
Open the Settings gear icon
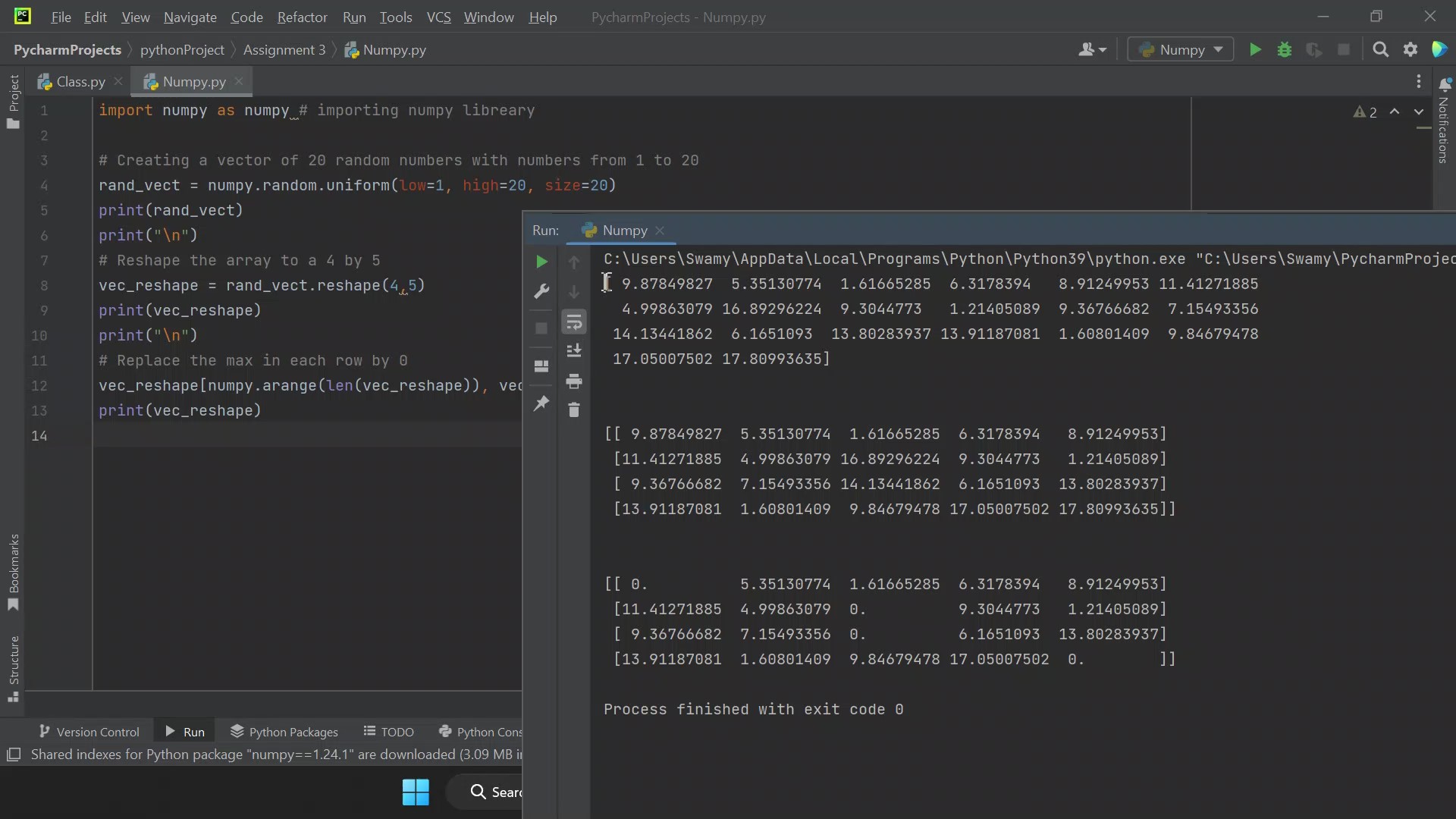pyautogui.click(x=1411, y=49)
